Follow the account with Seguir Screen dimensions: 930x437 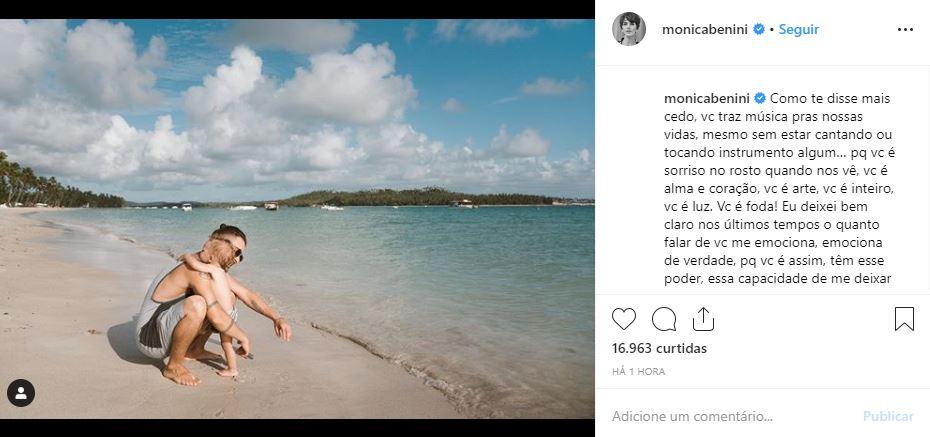(798, 30)
